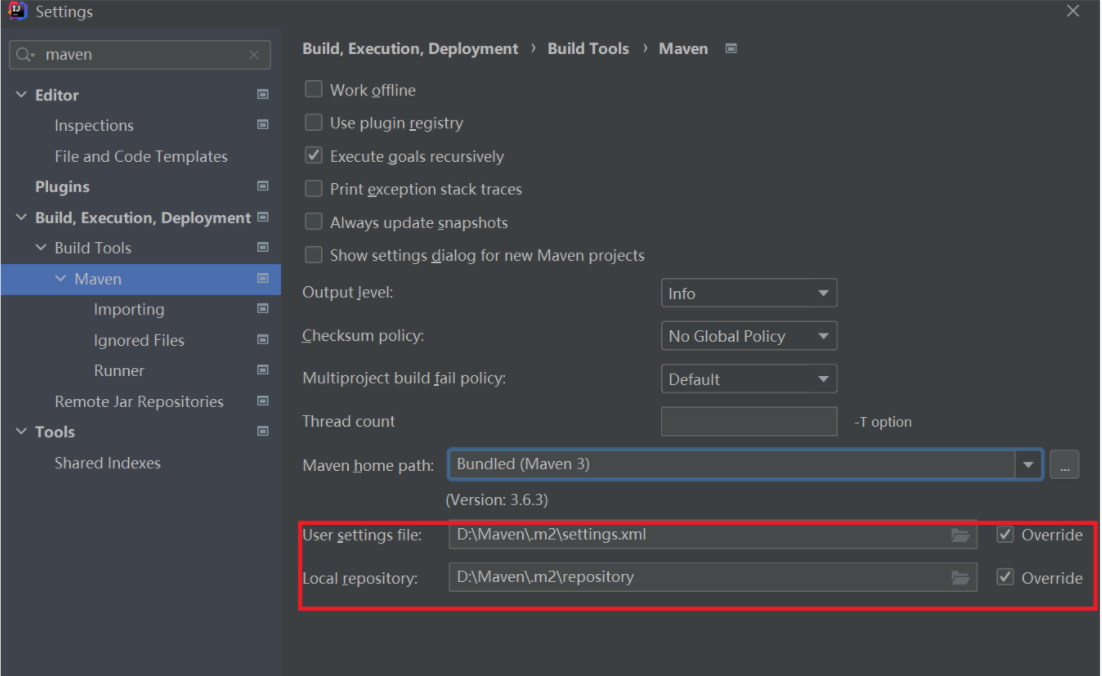Toggle Override for User settings file
Image resolution: width=1102 pixels, height=676 pixels.
1005,535
